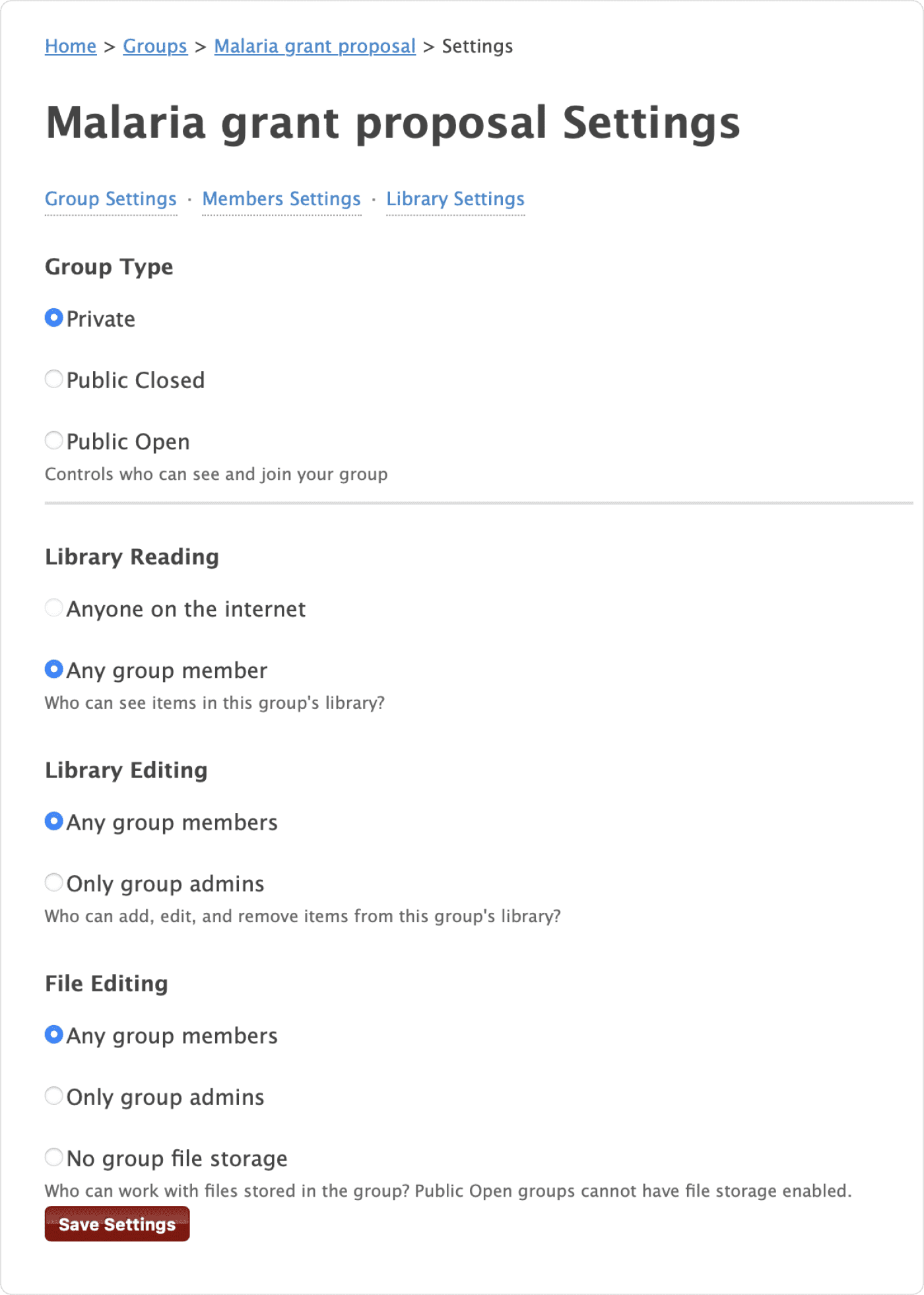Open the Groups breadcrumb link

click(x=154, y=46)
